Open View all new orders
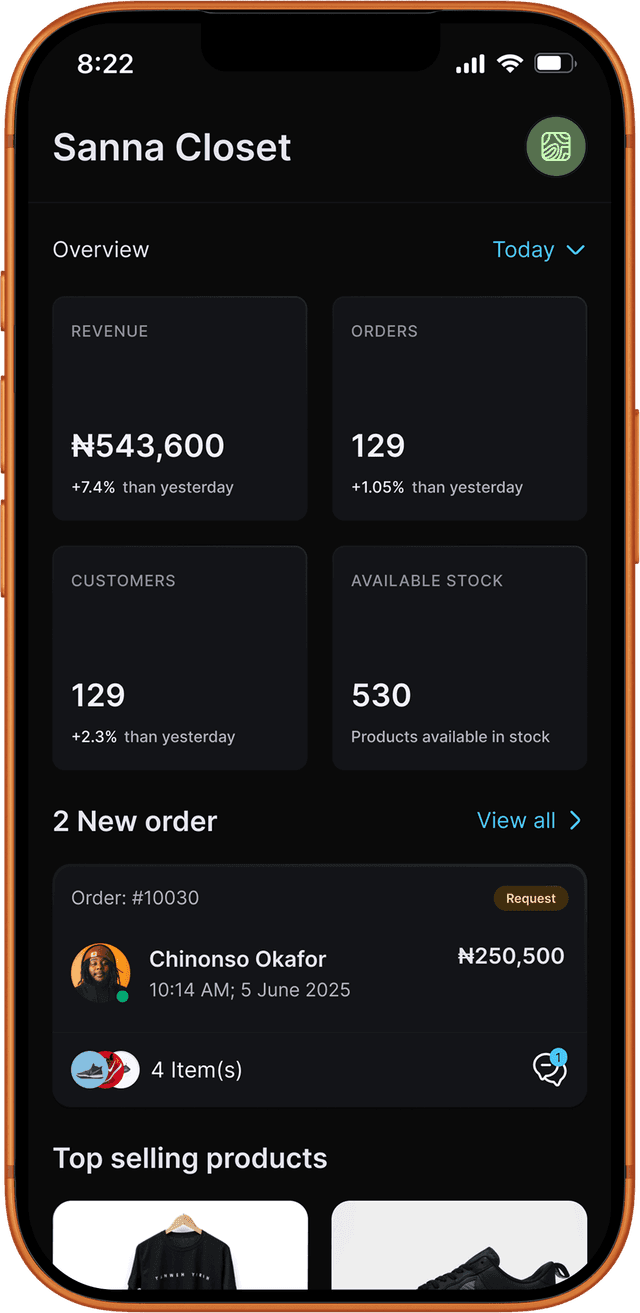 516,820
